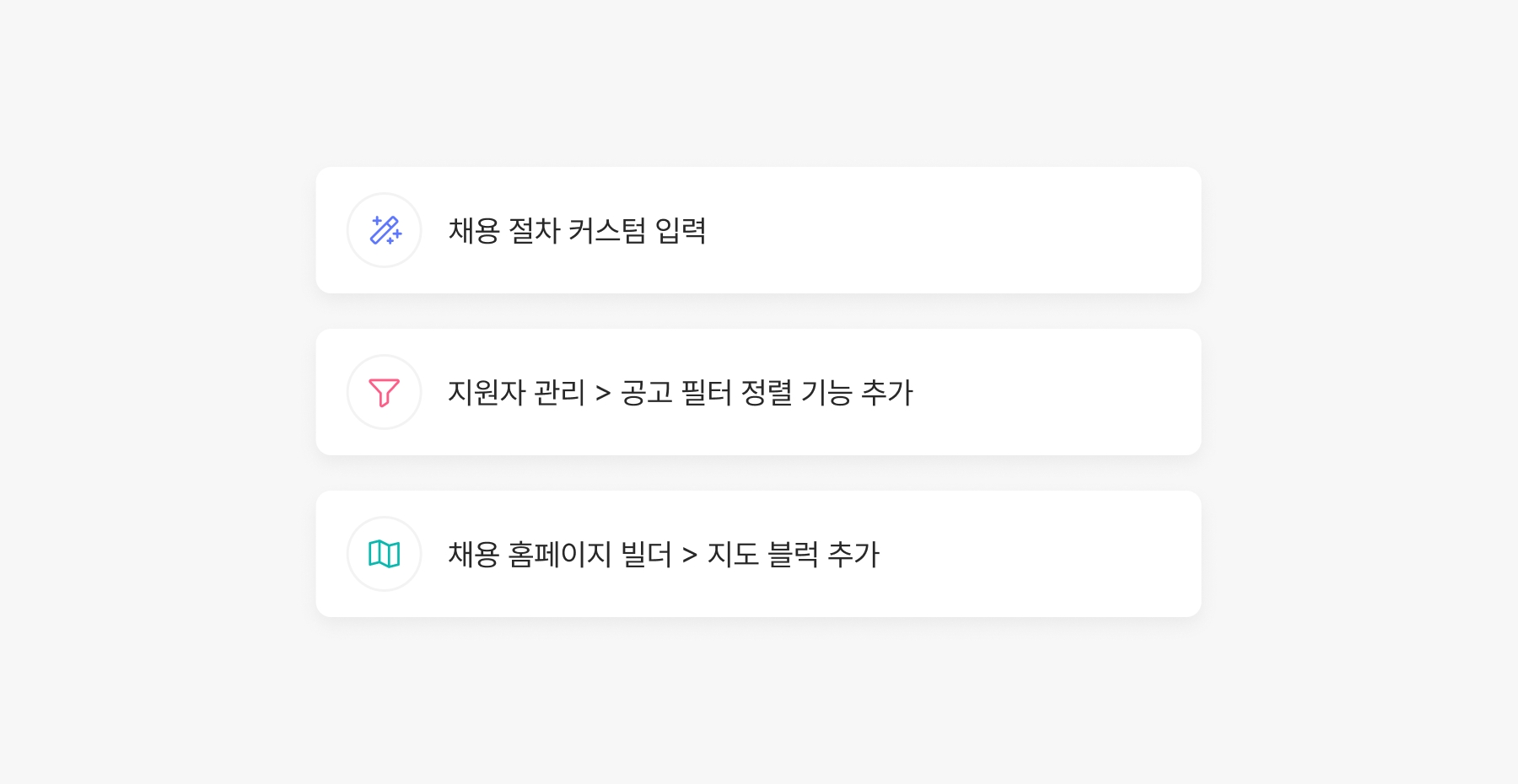Click the > separator after 지원자 관리

pos(603,394)
